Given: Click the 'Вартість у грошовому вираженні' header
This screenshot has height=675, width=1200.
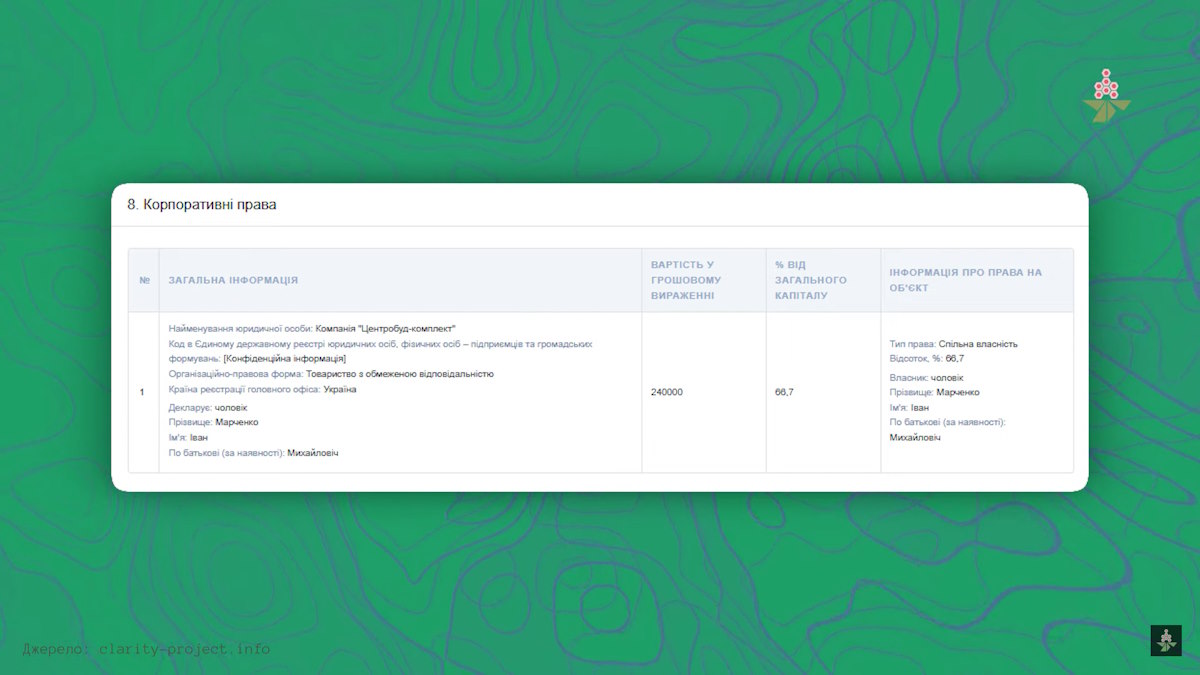Looking at the screenshot, I should point(686,280).
